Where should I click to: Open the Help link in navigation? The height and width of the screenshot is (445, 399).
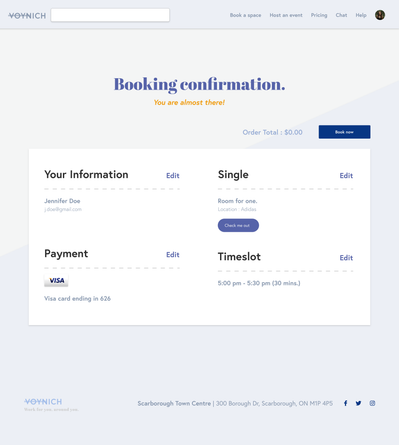coord(361,15)
